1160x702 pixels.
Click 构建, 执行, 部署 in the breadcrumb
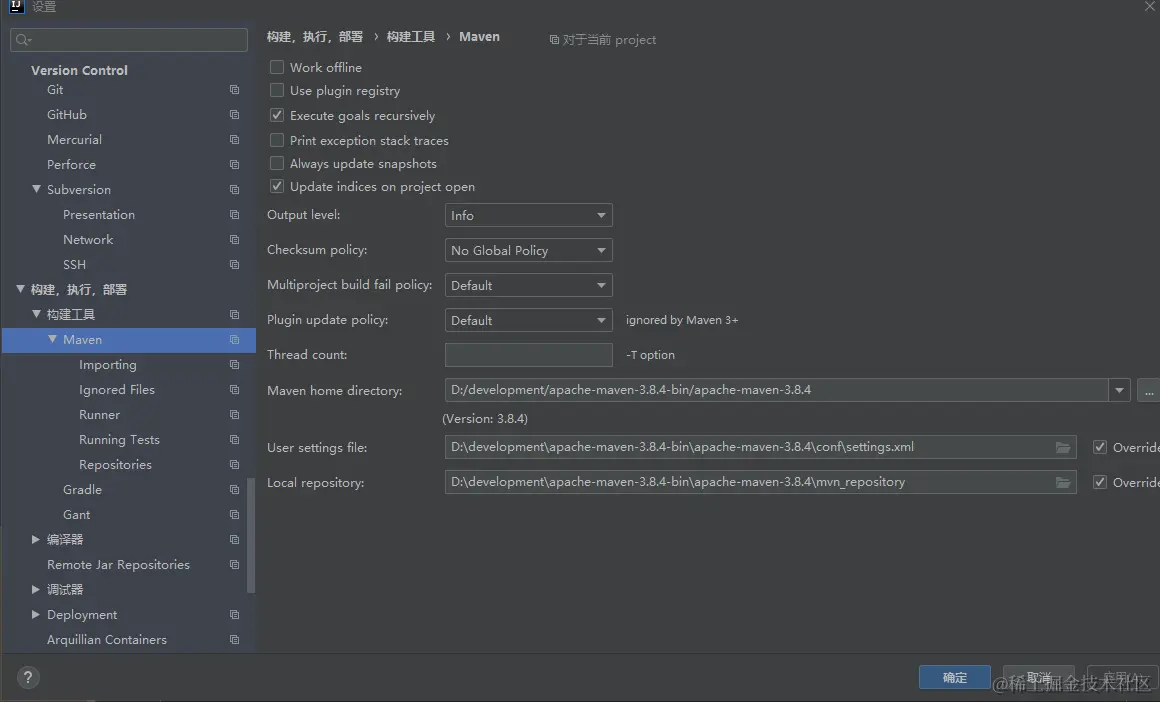315,37
